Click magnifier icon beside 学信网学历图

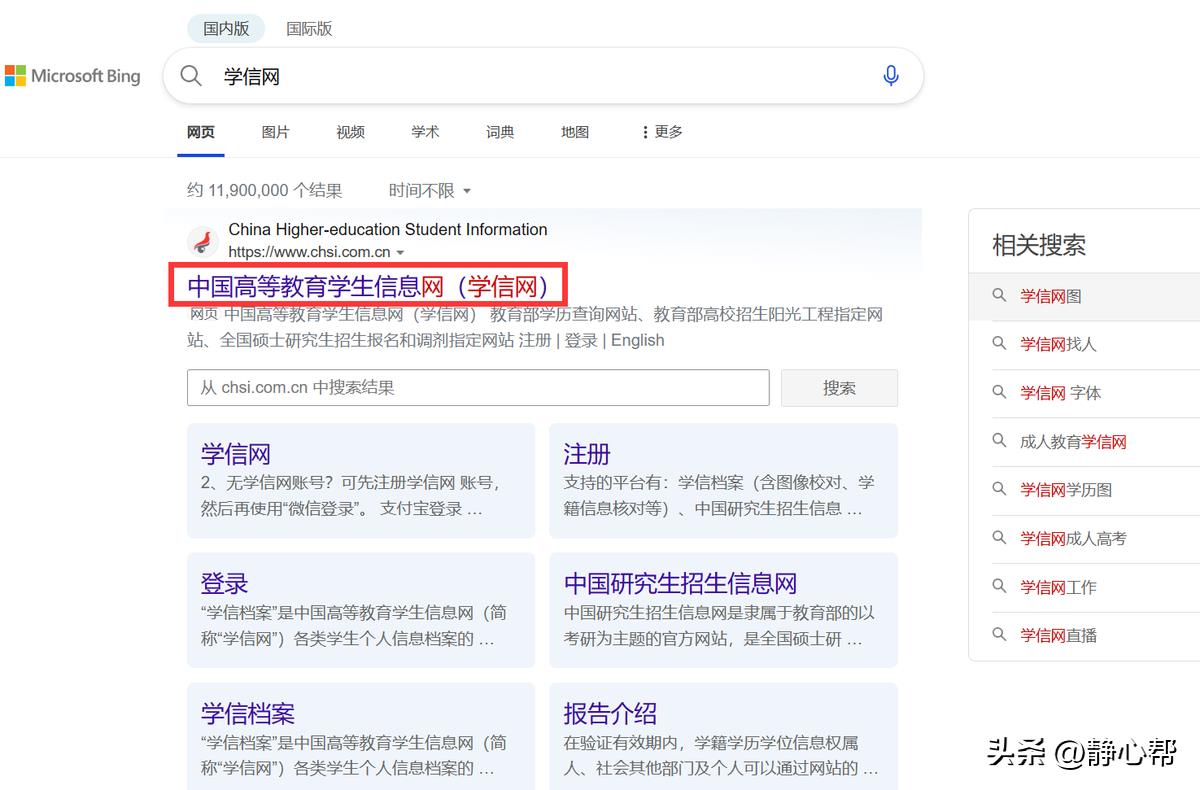click(999, 489)
